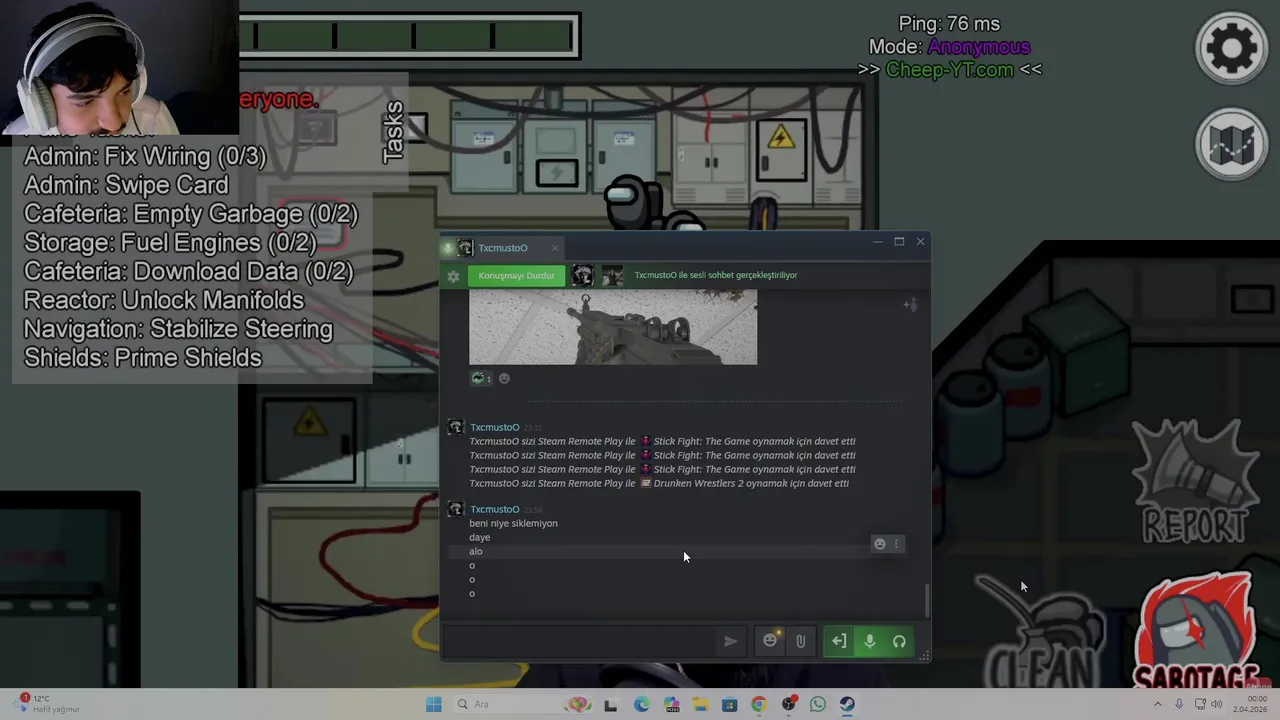The height and width of the screenshot is (720, 1280).
Task: Click TxcmustoO name above invite messages
Action: coord(494,427)
